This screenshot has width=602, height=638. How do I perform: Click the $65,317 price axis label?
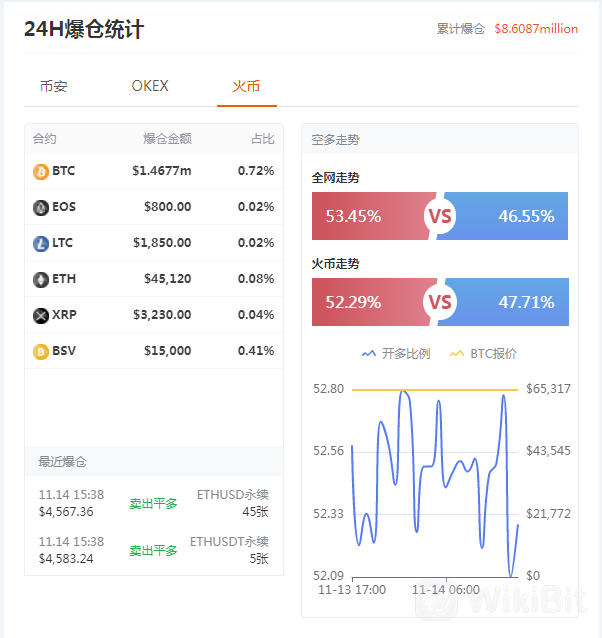coord(548,389)
